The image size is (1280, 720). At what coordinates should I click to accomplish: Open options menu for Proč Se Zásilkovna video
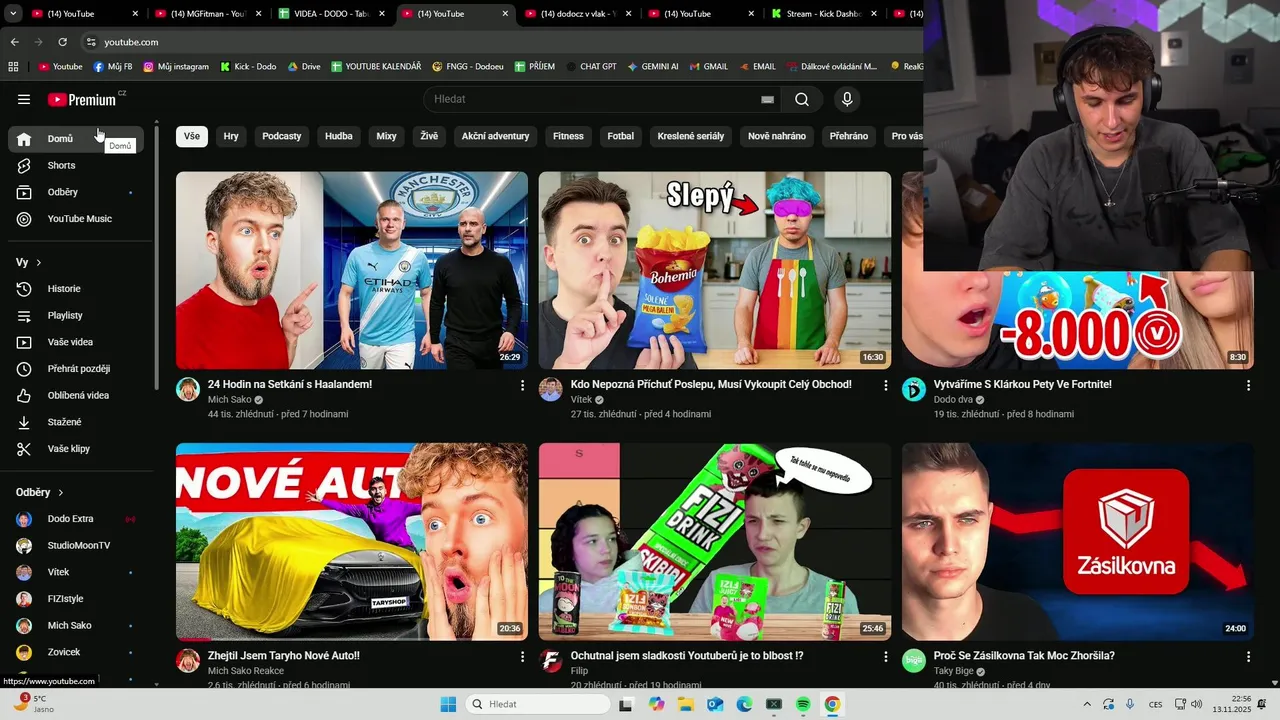pyautogui.click(x=1248, y=657)
